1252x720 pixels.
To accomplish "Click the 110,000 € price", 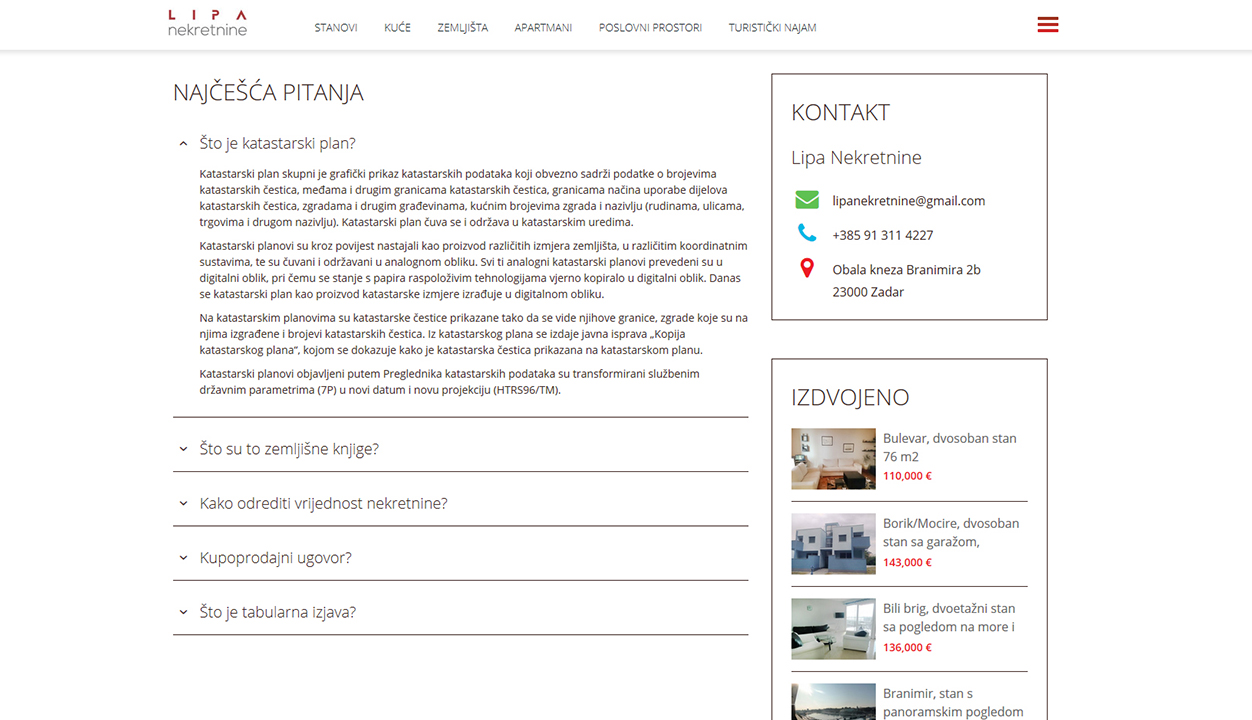I will click(907, 476).
